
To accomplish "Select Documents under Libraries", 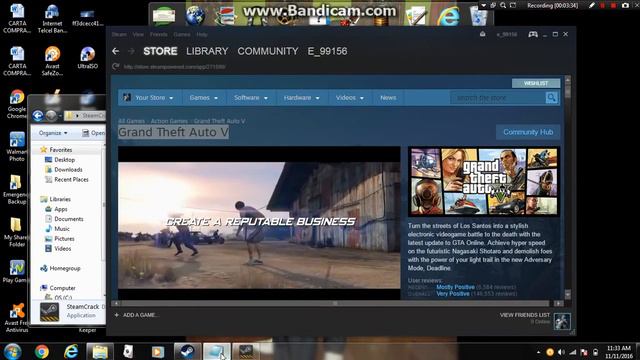I will point(68,219).
